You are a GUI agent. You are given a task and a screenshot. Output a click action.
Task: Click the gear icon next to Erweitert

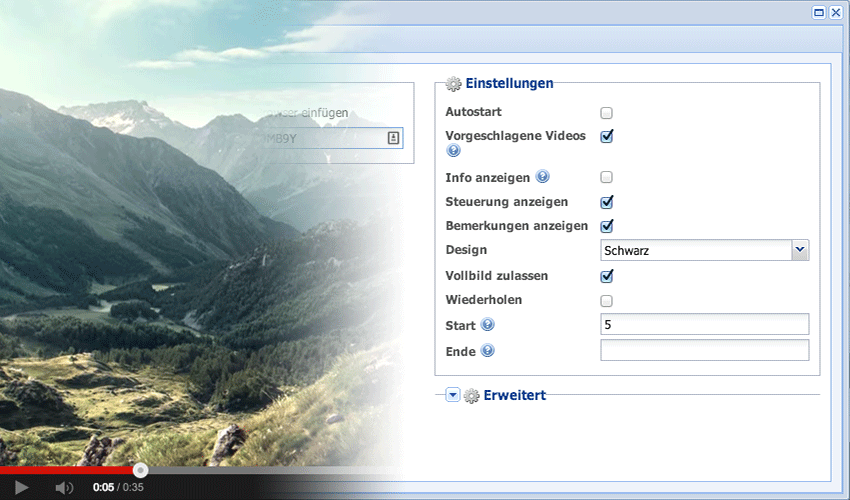(472, 396)
